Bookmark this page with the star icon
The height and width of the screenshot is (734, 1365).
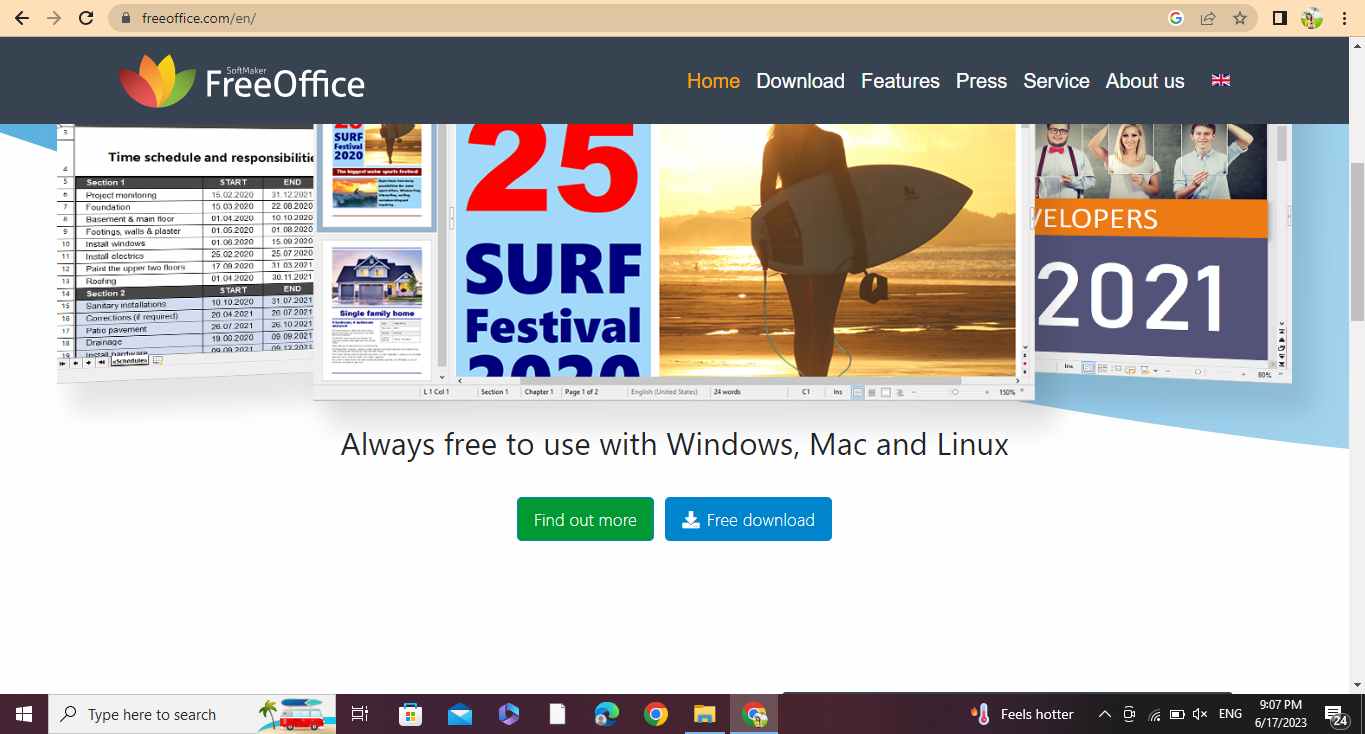pyautogui.click(x=1240, y=18)
